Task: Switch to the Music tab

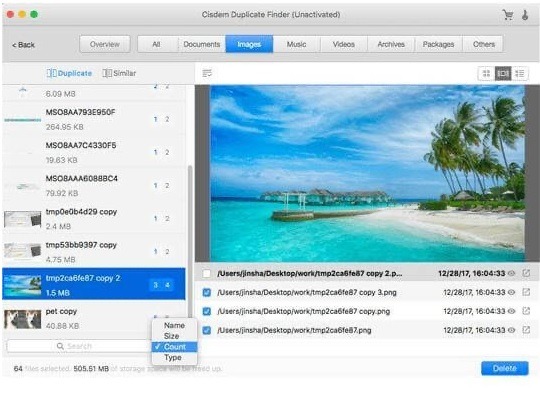Action: (x=297, y=44)
